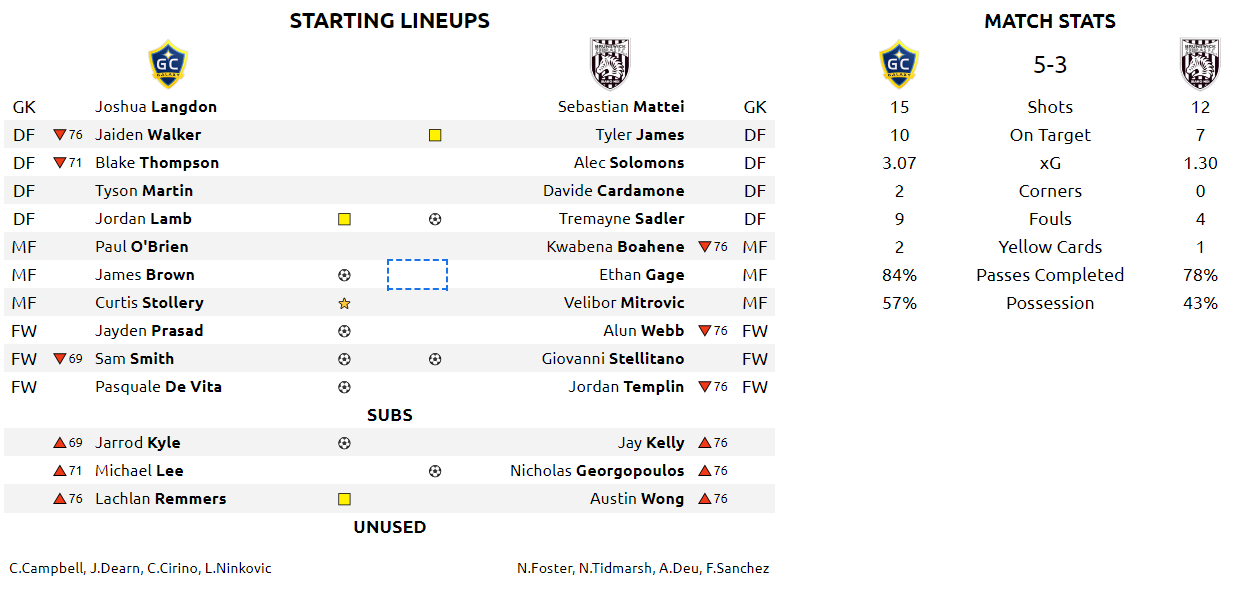
Task: Click the Gold Coast crest above the left lineup
Action: click(168, 64)
